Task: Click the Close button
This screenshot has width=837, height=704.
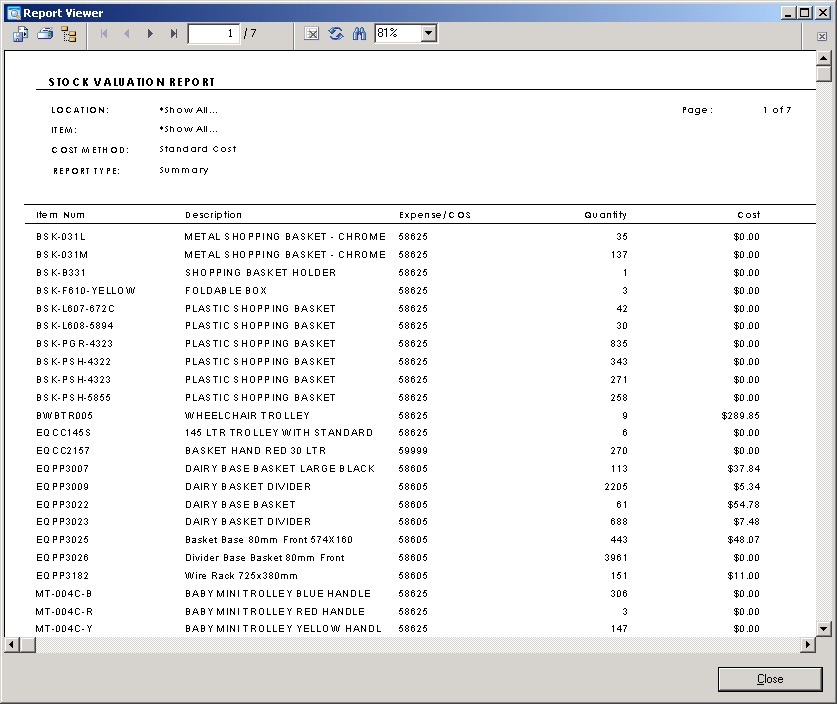Action: [770, 679]
